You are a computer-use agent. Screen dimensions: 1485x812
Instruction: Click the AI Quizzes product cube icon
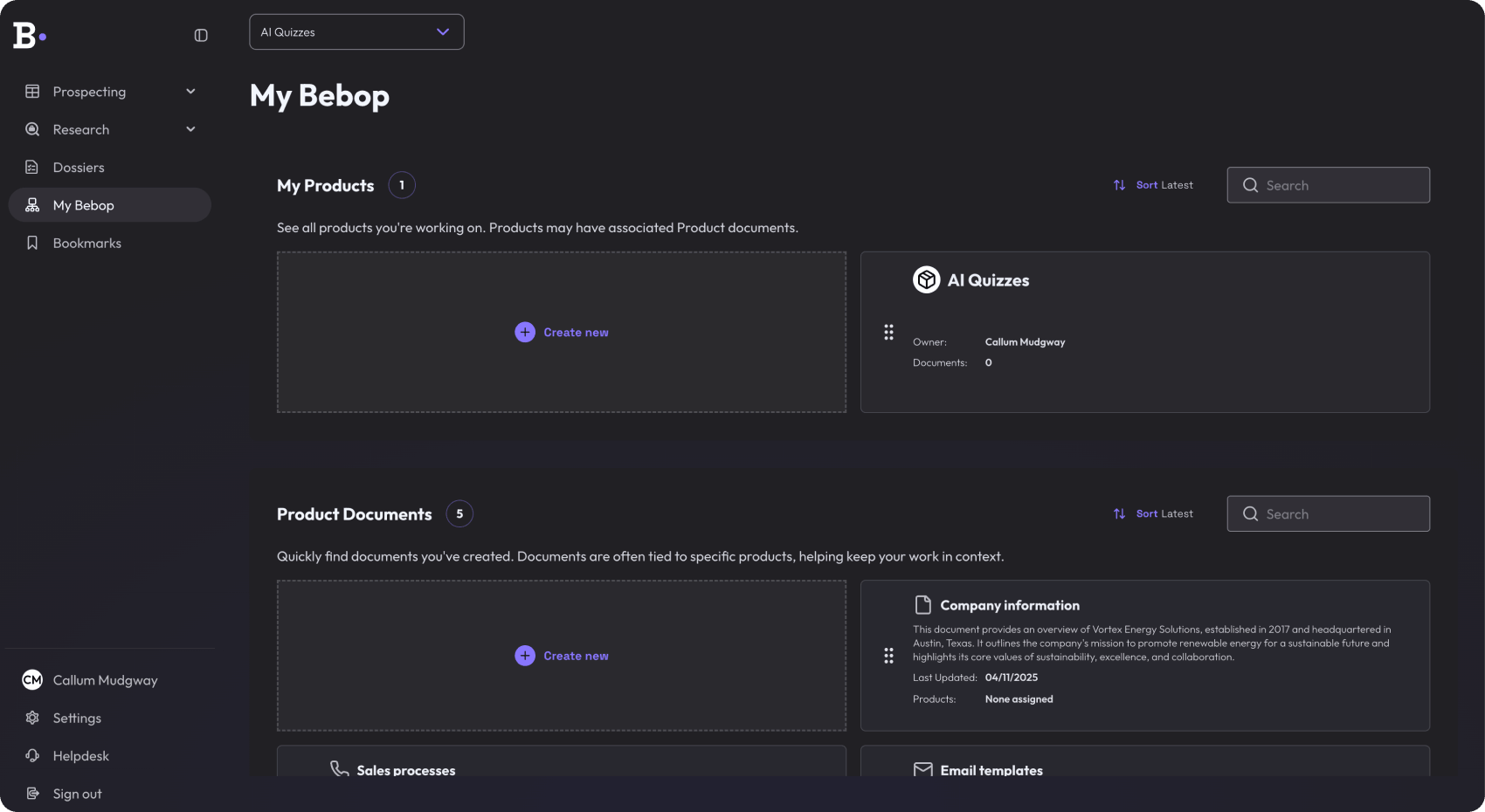click(x=925, y=279)
